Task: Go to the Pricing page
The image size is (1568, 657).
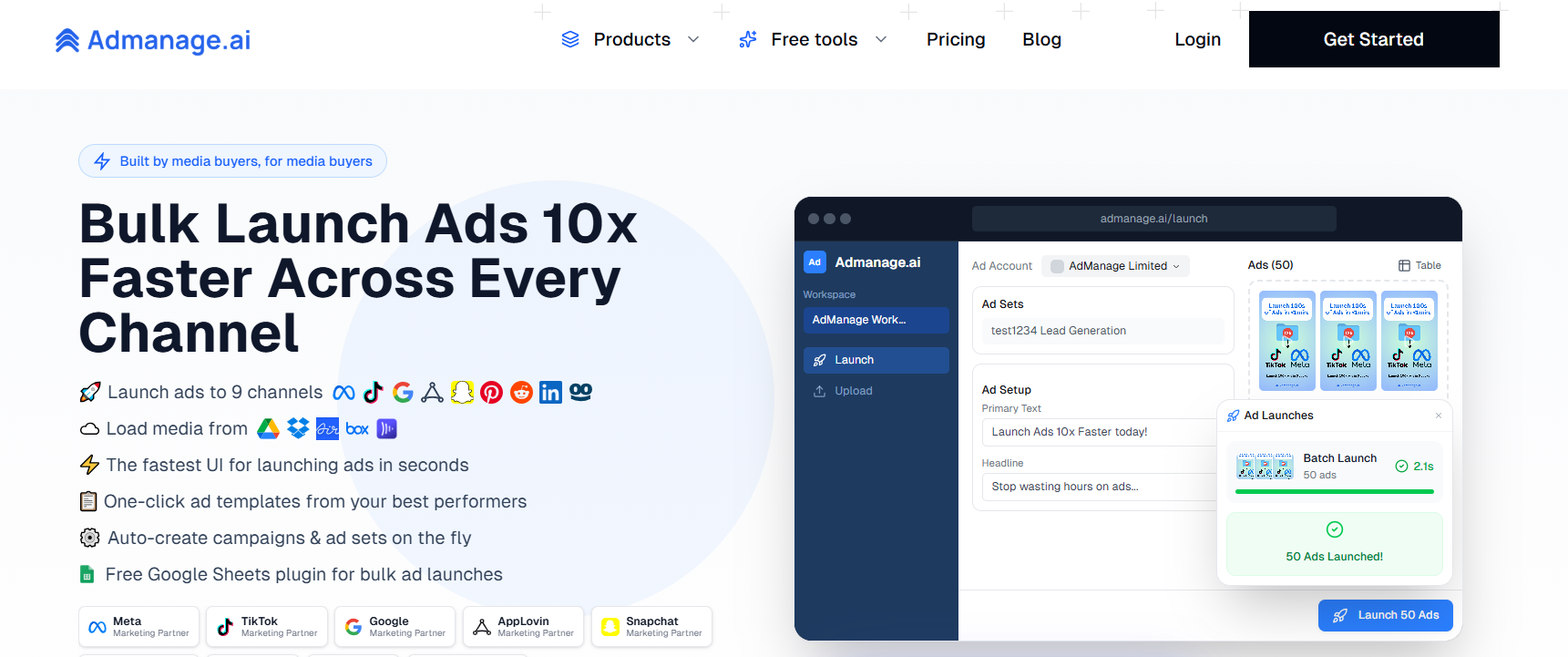Action: 956,39
